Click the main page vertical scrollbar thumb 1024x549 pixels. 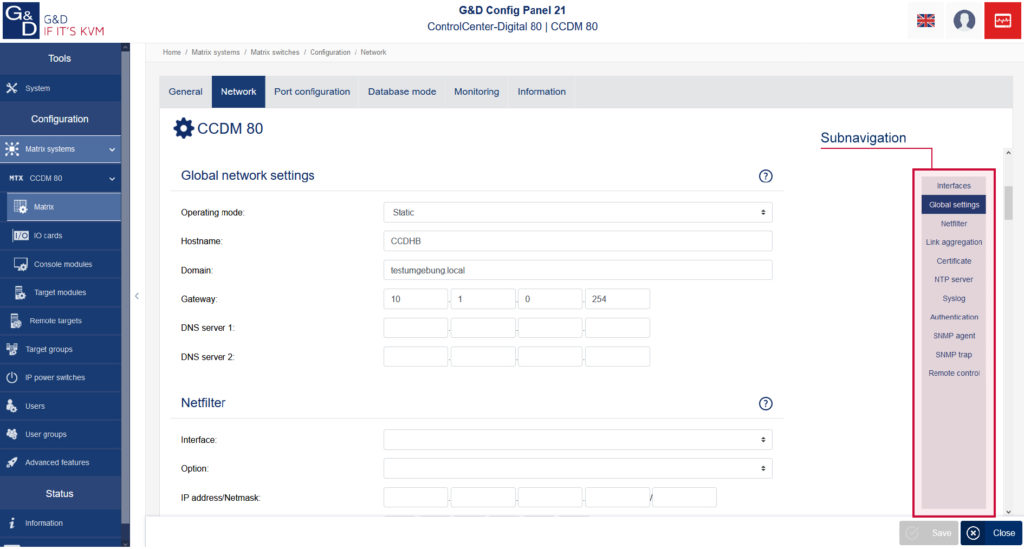tap(1008, 203)
